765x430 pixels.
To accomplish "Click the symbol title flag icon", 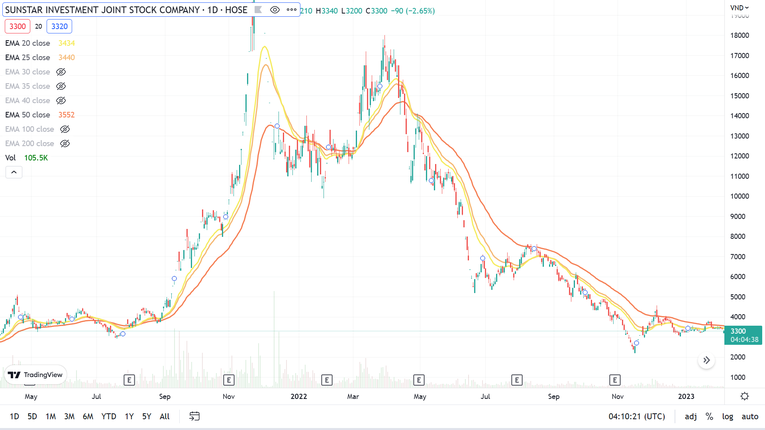I will tap(258, 10).
